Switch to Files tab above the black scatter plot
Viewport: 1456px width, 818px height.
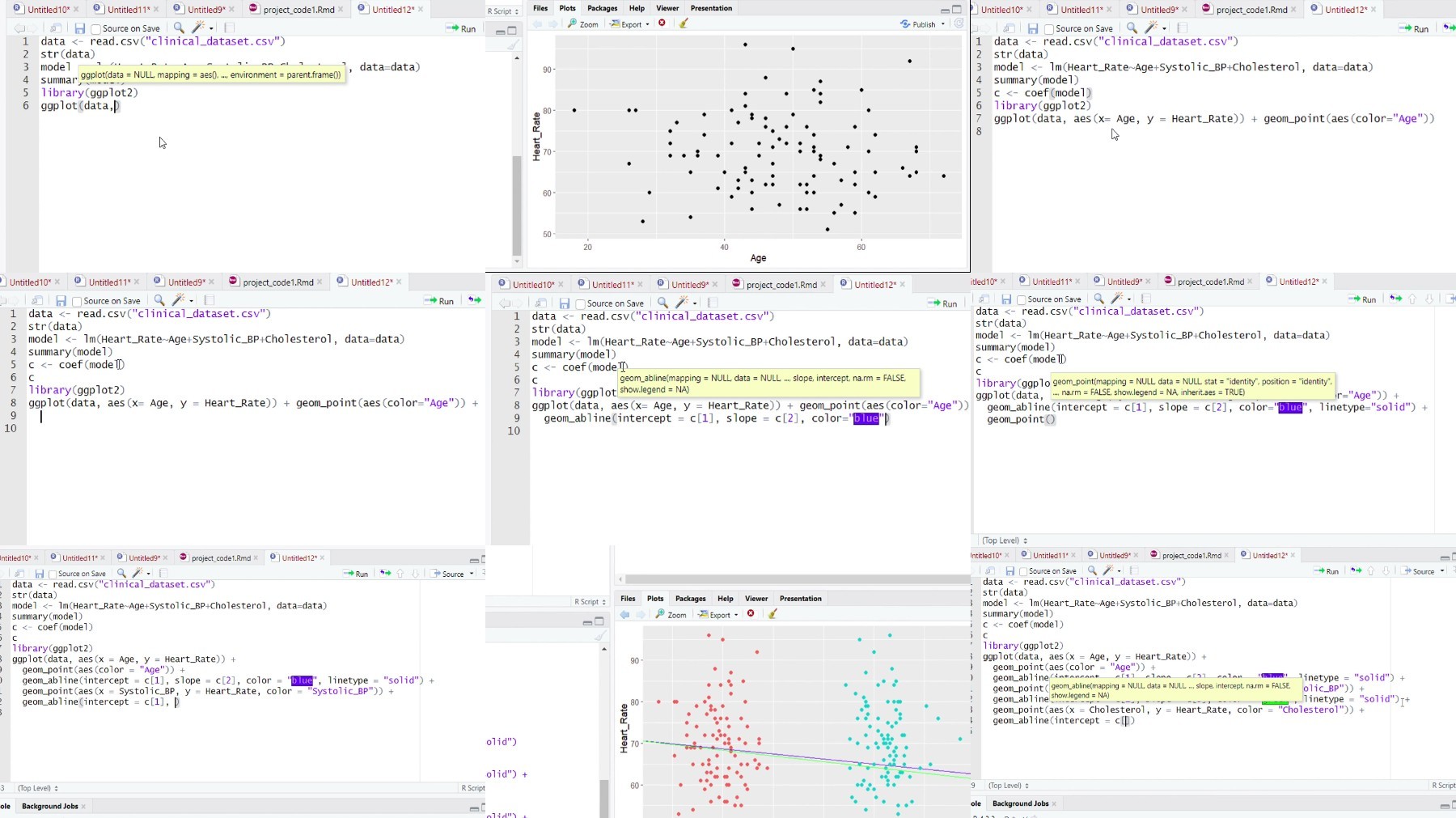[540, 8]
